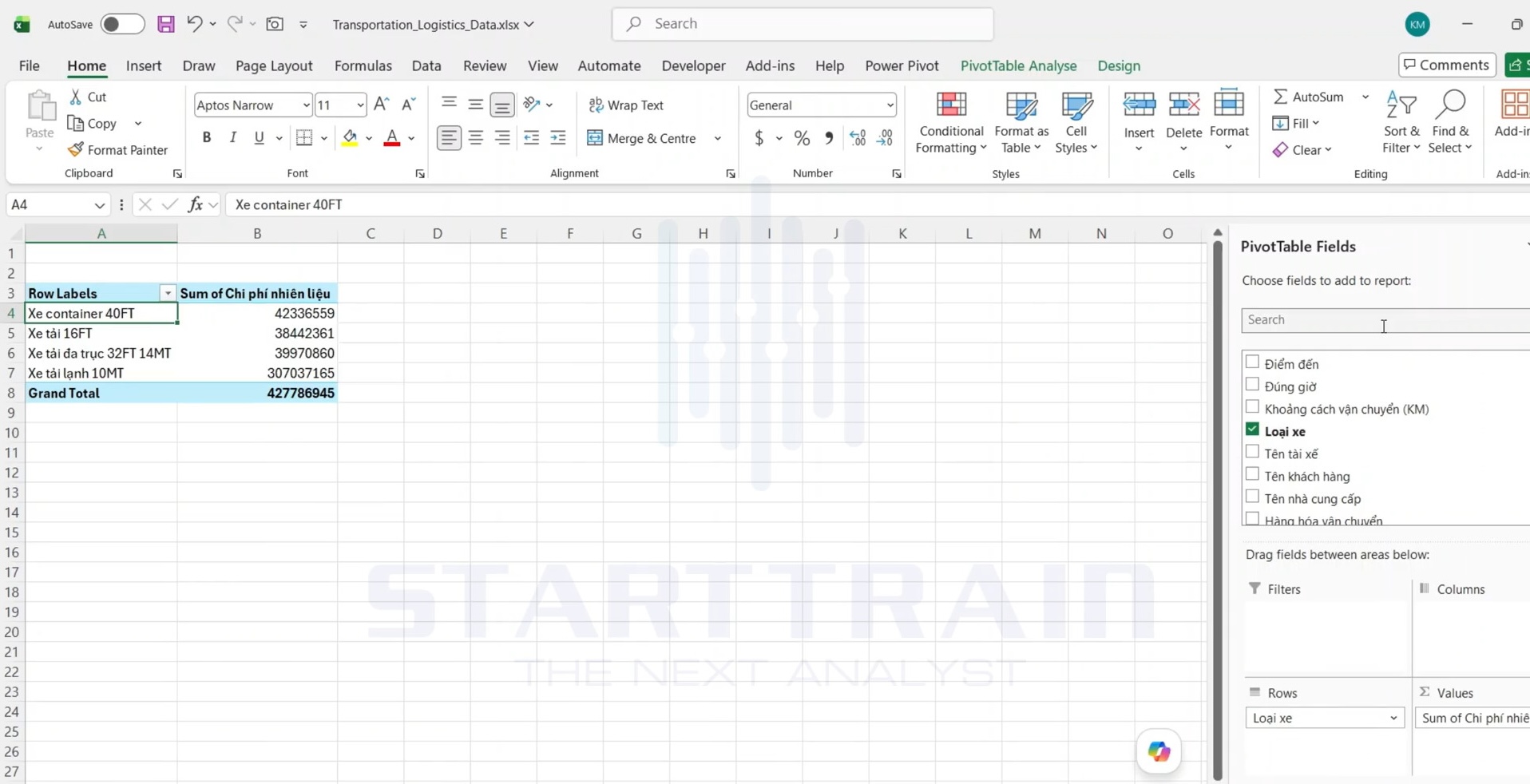
Task: Open the Design tab
Action: coord(1119,65)
